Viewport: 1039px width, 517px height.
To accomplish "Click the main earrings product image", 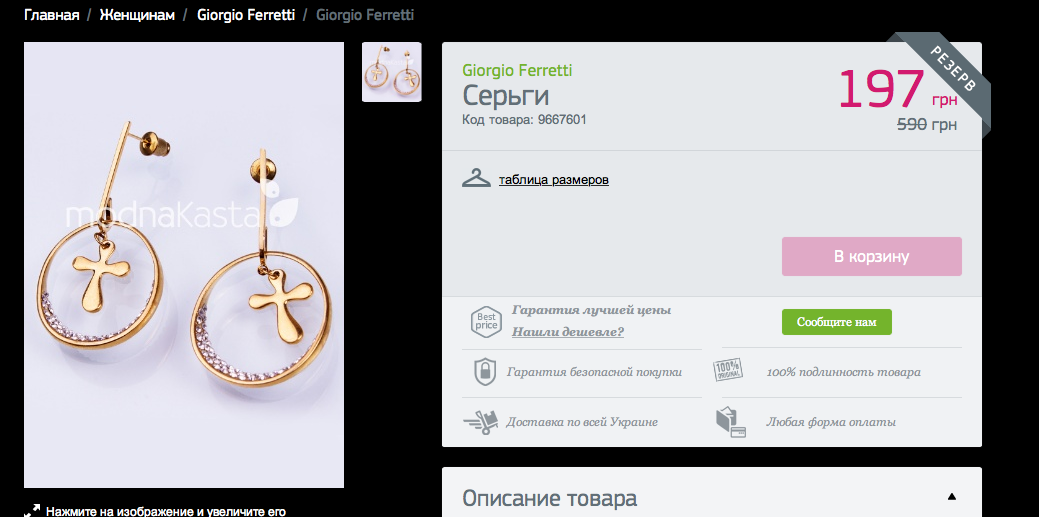I will click(x=184, y=265).
